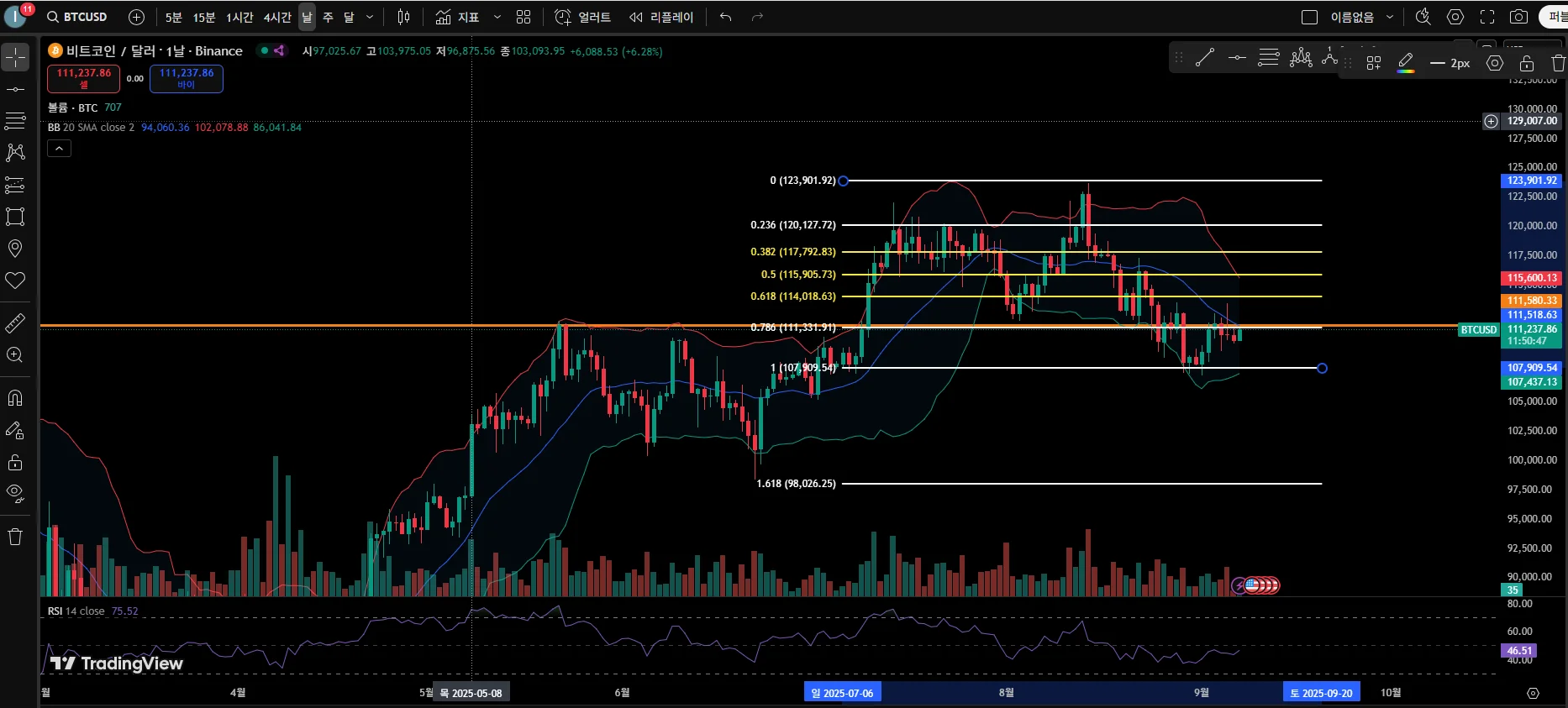Click the 2025-09-20 date marker

(x=1322, y=693)
